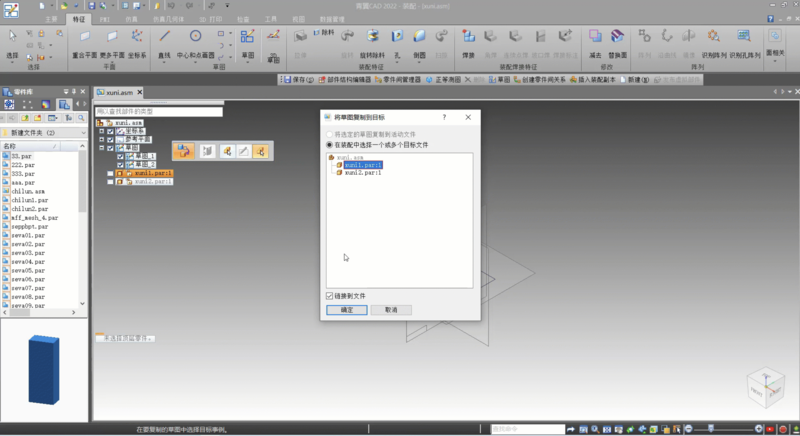
Task: Open the 新建文件夹 (2) folder dropdown
Action: 83,132
